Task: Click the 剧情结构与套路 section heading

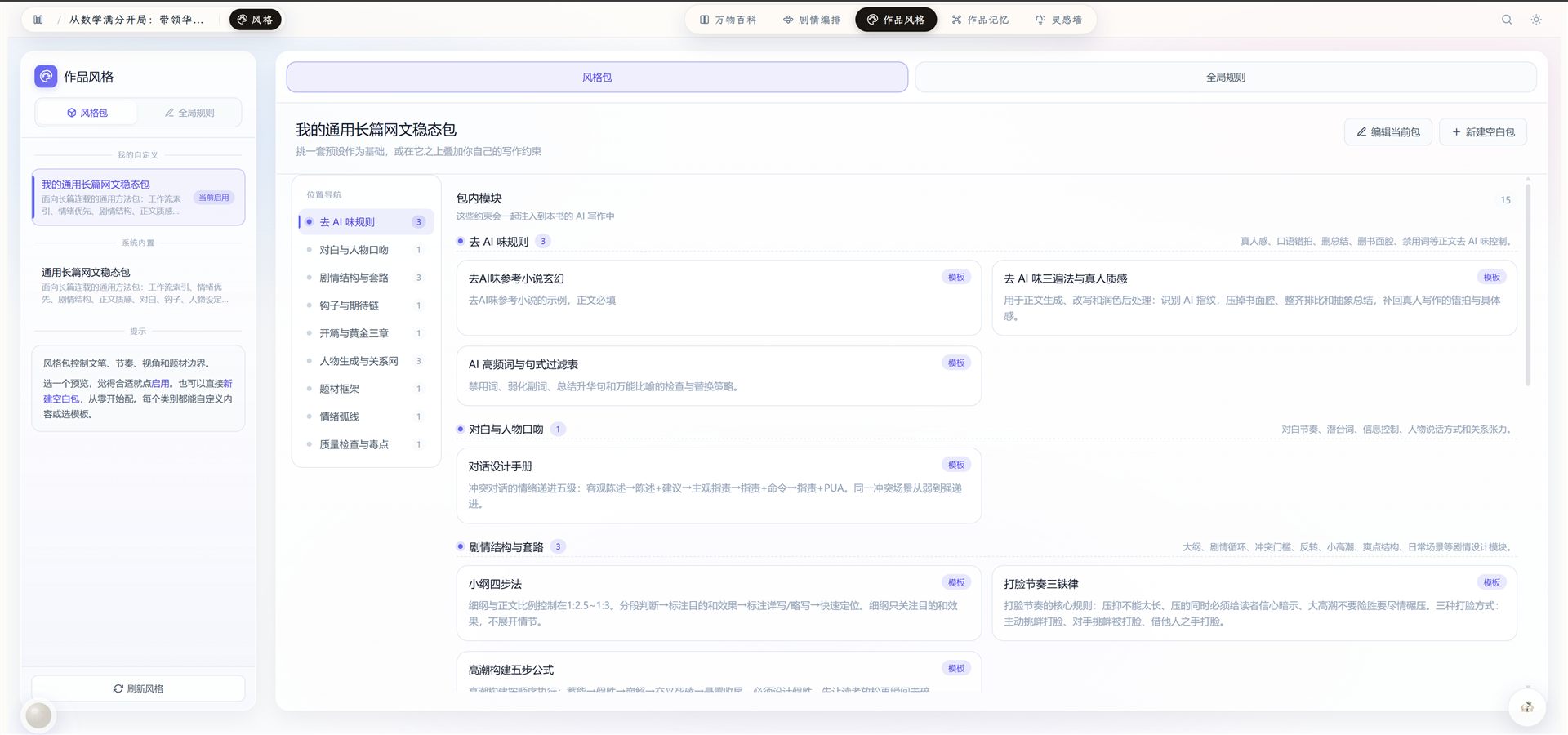Action: [x=506, y=547]
